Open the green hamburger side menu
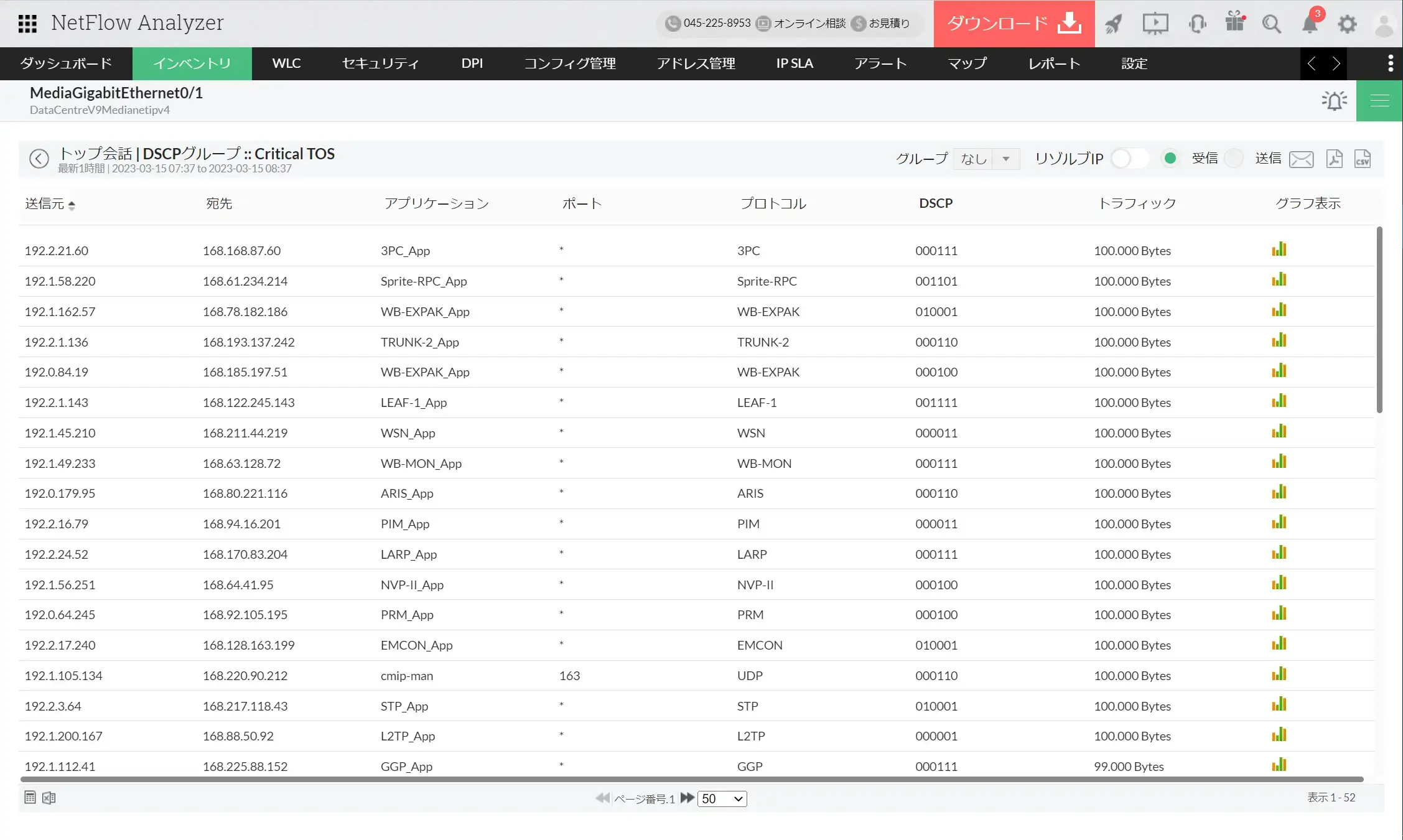1403x840 pixels. point(1379,101)
